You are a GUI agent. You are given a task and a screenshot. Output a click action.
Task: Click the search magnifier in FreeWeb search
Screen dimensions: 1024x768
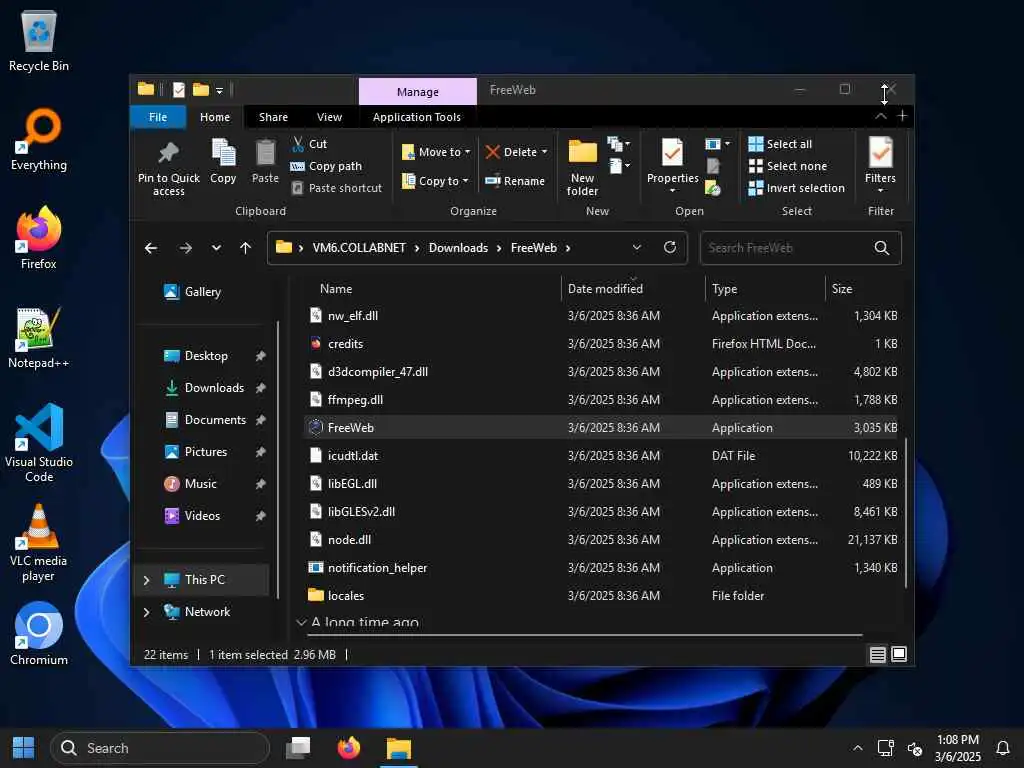tap(882, 248)
